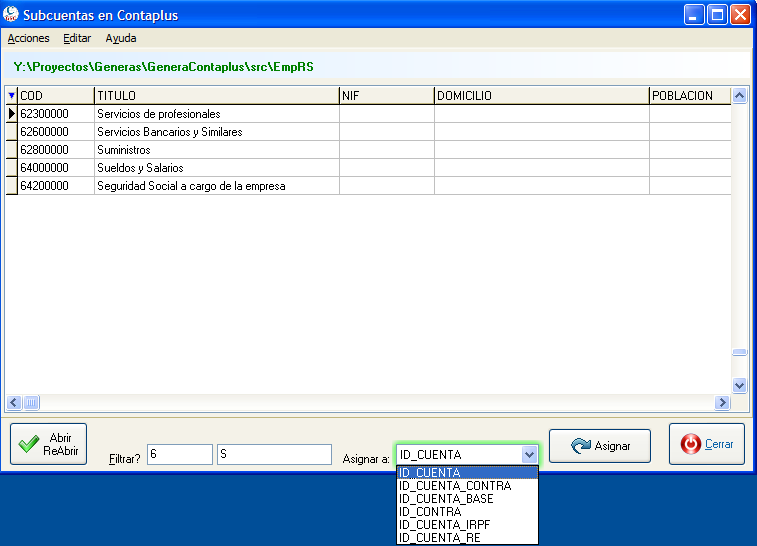This screenshot has height=546, width=757.
Task: Minimize the Subcuentas en Contaplus window
Action: (x=694, y=14)
